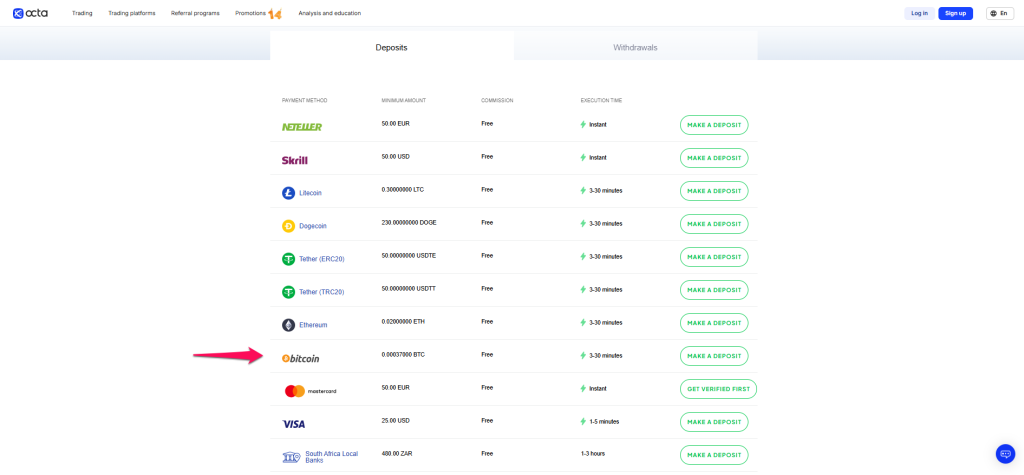The image size is (1024, 475).
Task: Click the VISA logo
Action: tap(293, 424)
